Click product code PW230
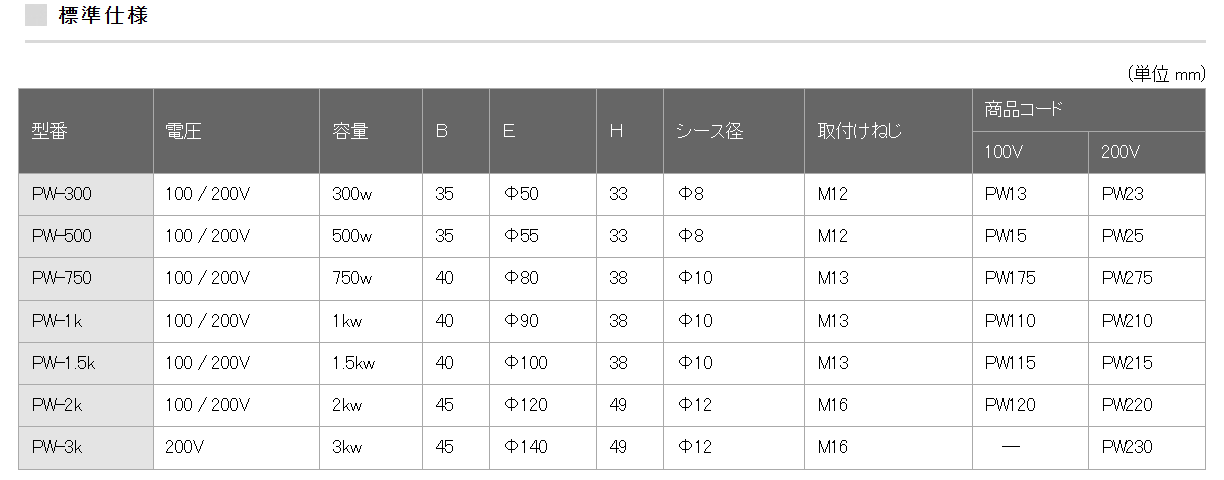Viewport: 1224px width, 480px height. click(1127, 447)
